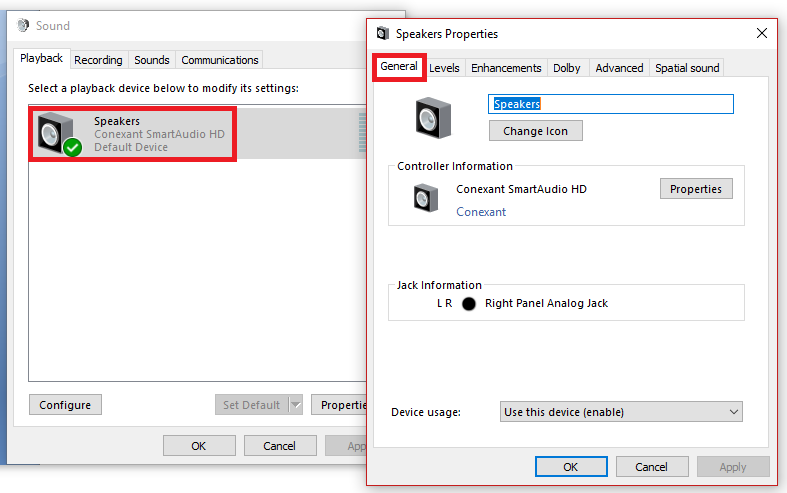Click the Configure button

(x=65, y=405)
